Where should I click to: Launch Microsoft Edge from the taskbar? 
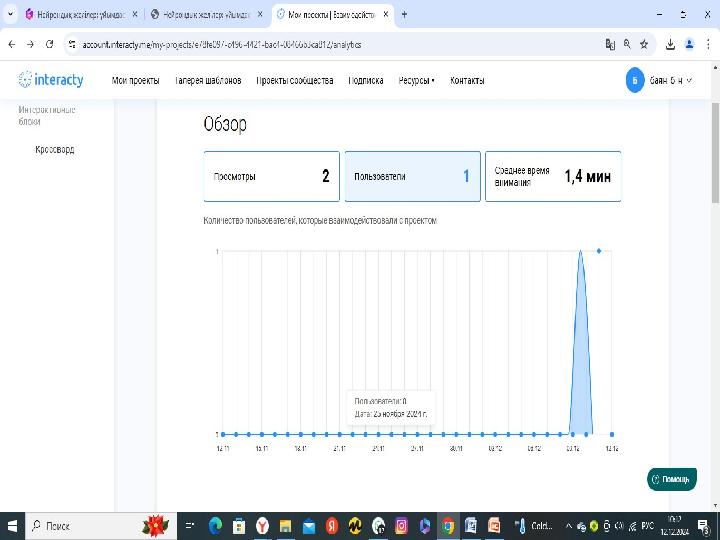[214, 526]
